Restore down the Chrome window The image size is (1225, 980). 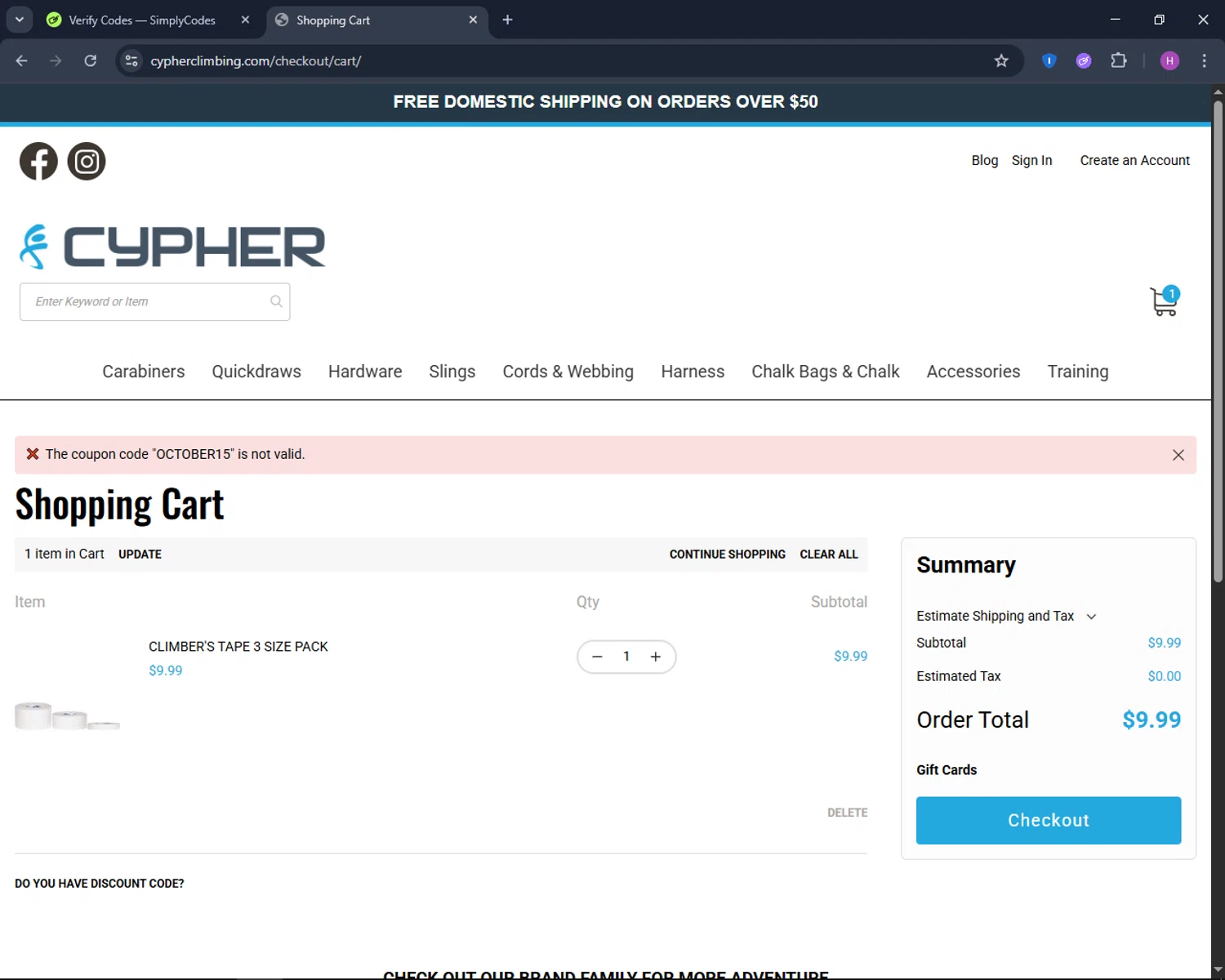coord(1159,20)
